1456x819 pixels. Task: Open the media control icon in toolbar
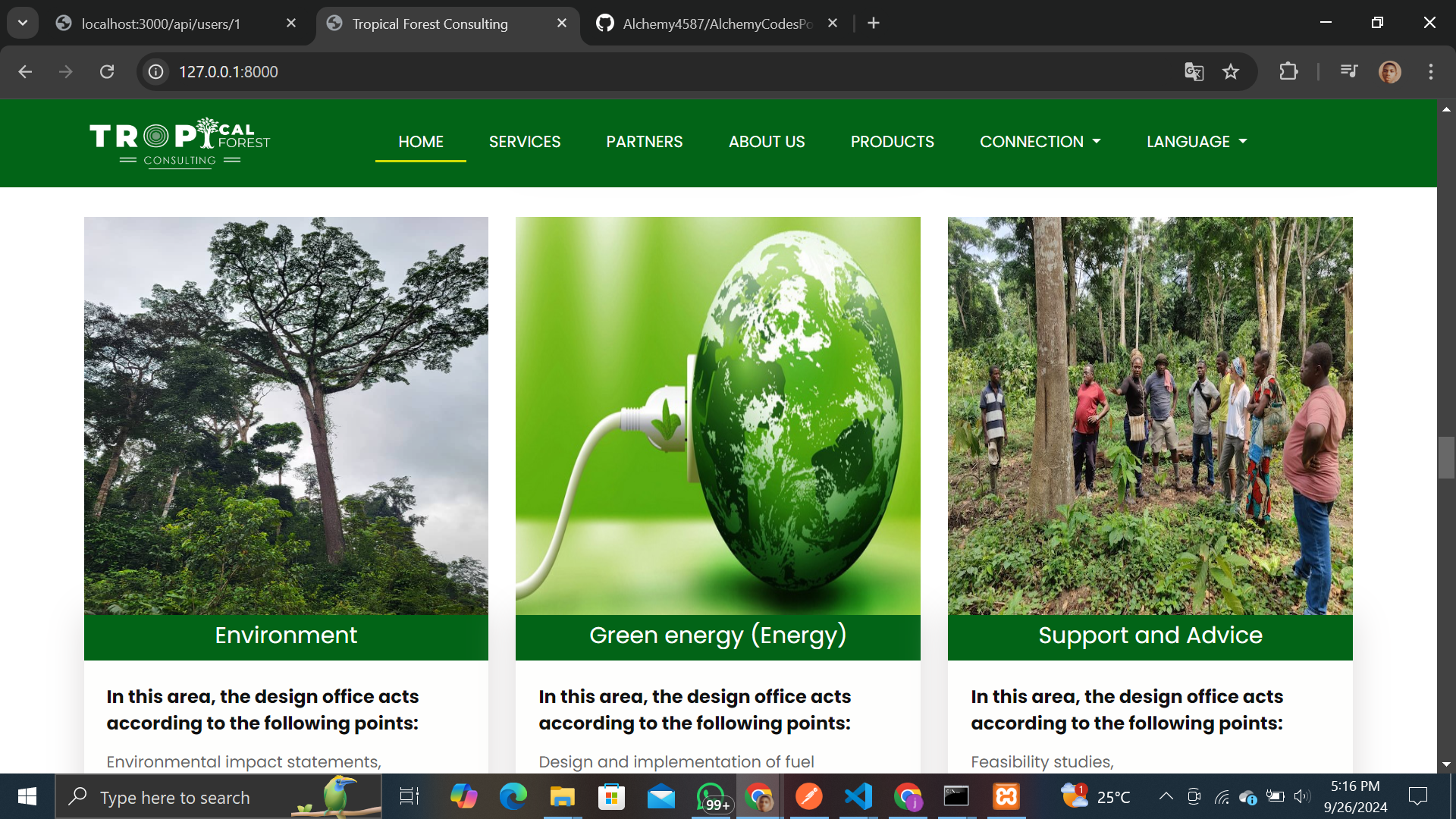pos(1349,71)
